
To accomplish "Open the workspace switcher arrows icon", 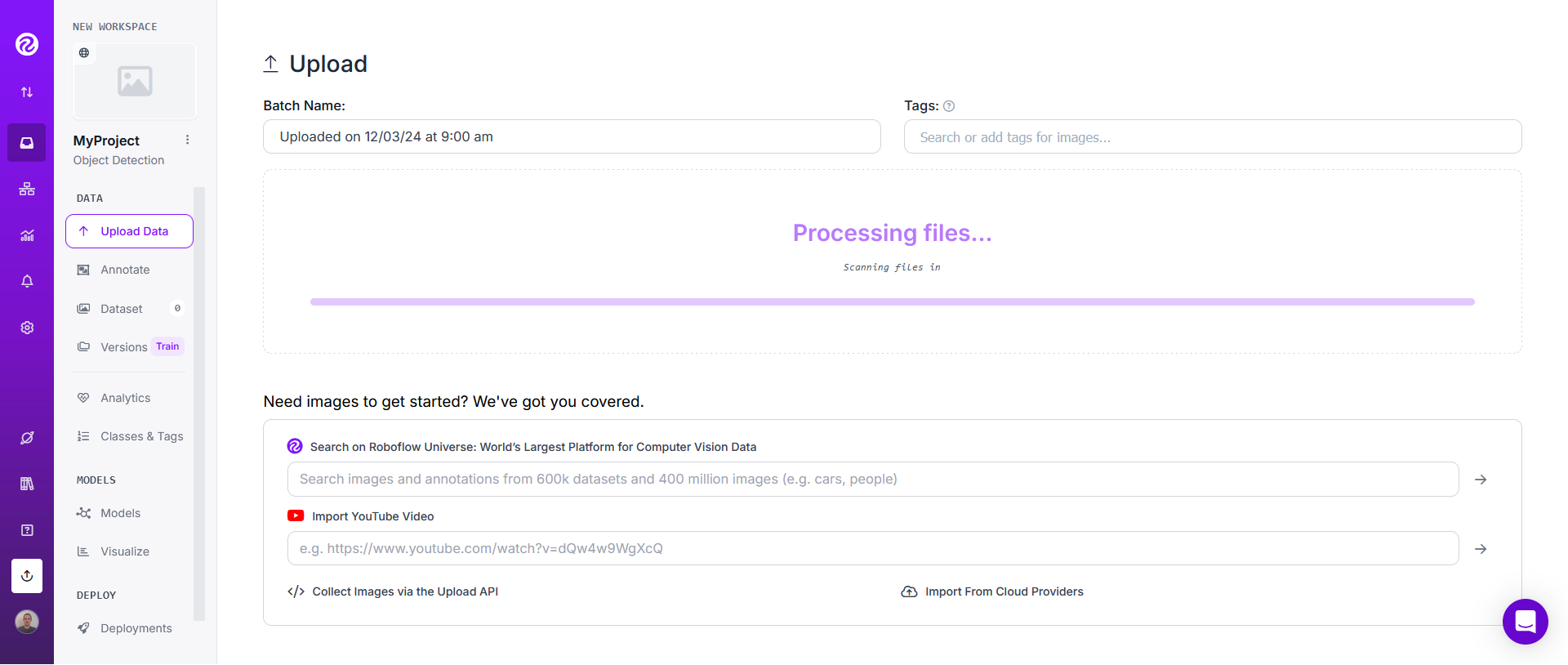I will 27,92.
